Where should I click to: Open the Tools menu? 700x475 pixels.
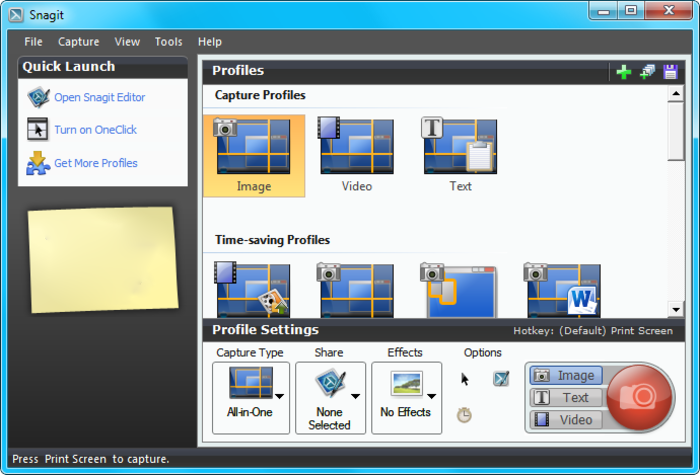click(x=168, y=42)
